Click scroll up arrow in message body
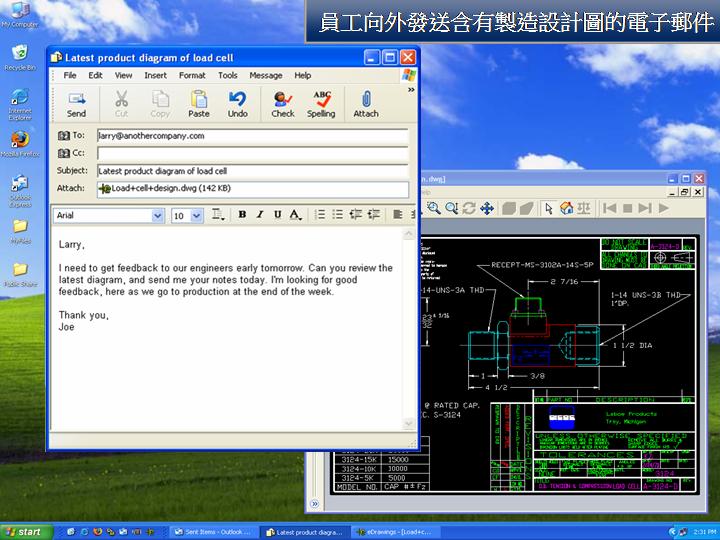The image size is (720, 540). click(x=409, y=234)
